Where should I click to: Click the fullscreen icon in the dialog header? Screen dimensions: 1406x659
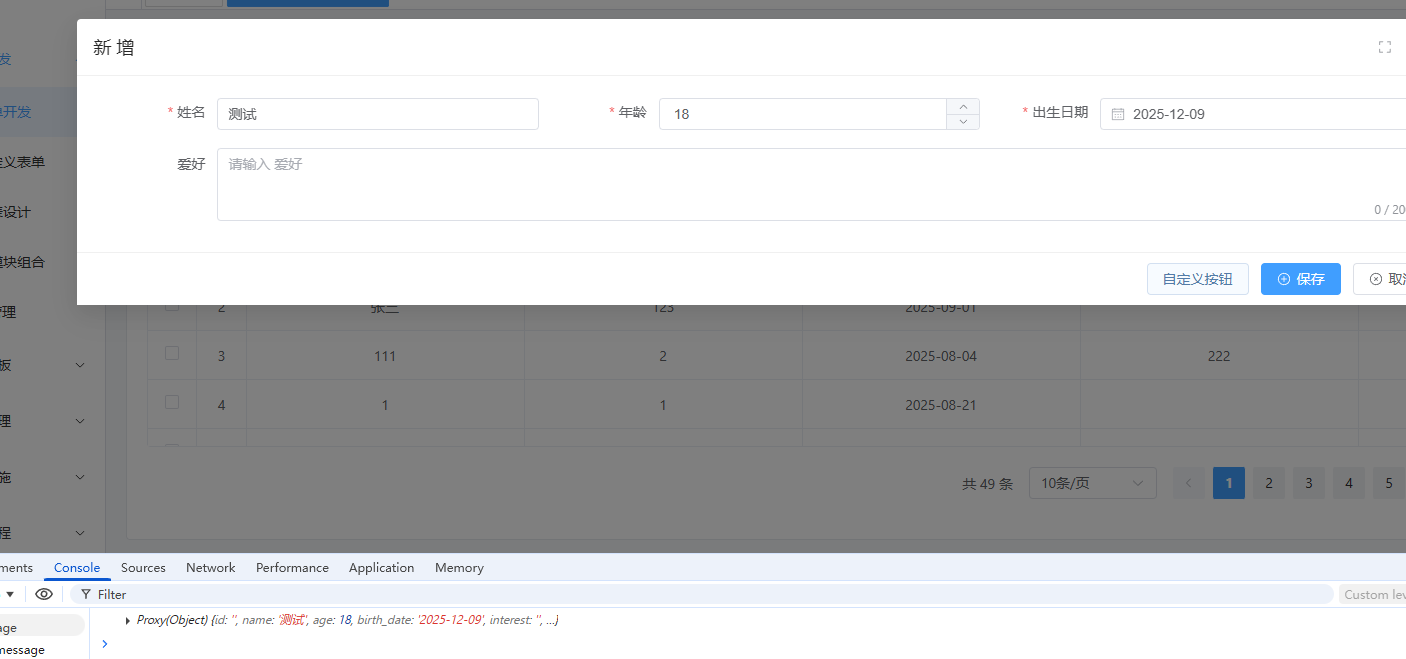[1384, 47]
